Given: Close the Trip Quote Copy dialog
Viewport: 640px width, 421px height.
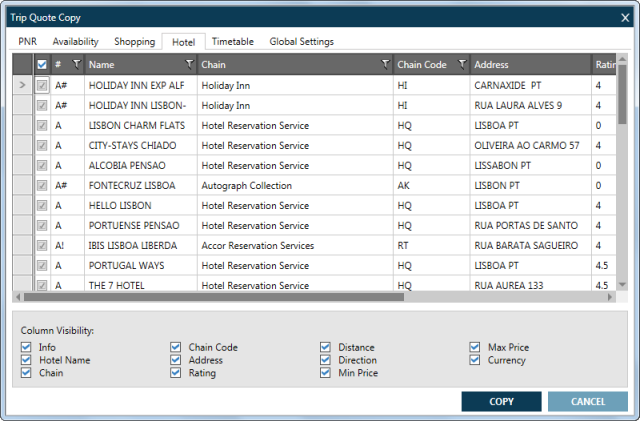Looking at the screenshot, I should pos(625,17).
